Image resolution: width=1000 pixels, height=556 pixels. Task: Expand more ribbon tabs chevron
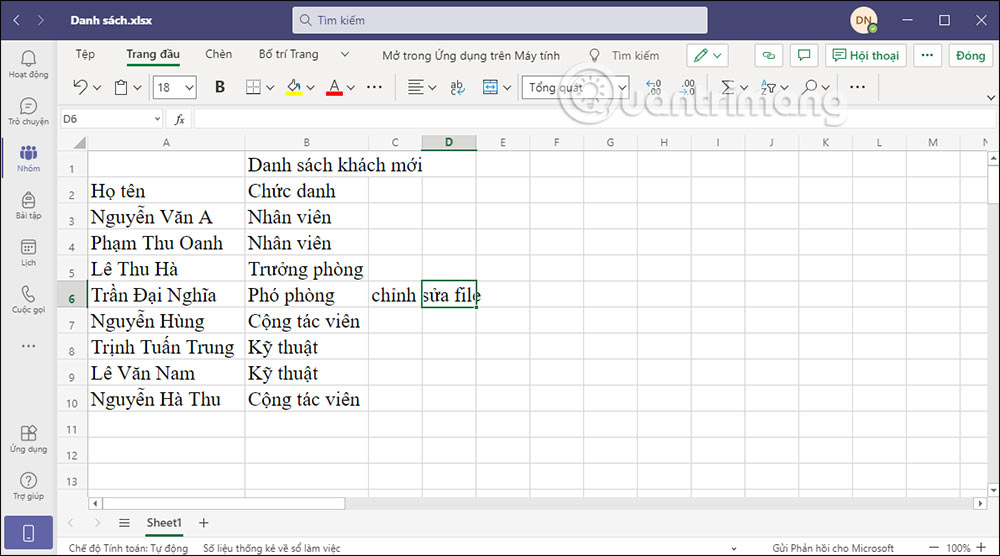pos(345,55)
